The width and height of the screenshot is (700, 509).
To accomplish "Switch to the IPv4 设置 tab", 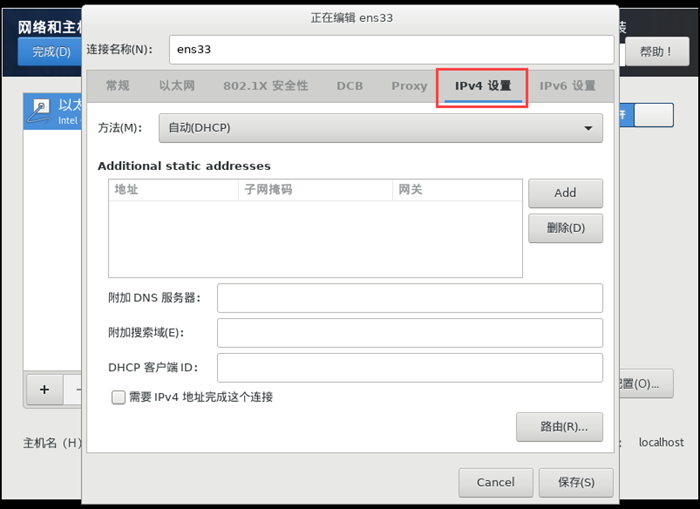I will pyautogui.click(x=483, y=86).
